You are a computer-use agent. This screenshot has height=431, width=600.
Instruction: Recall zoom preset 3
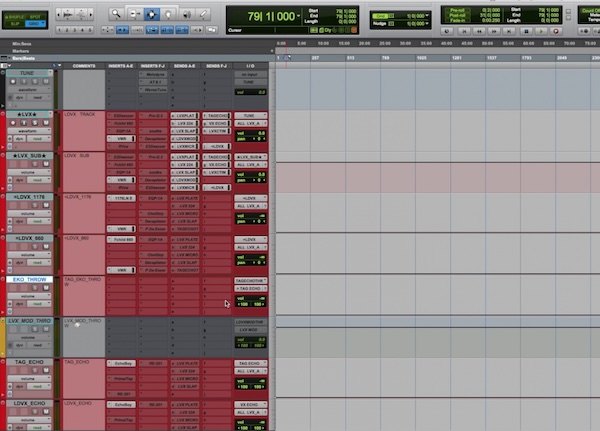coord(75,29)
